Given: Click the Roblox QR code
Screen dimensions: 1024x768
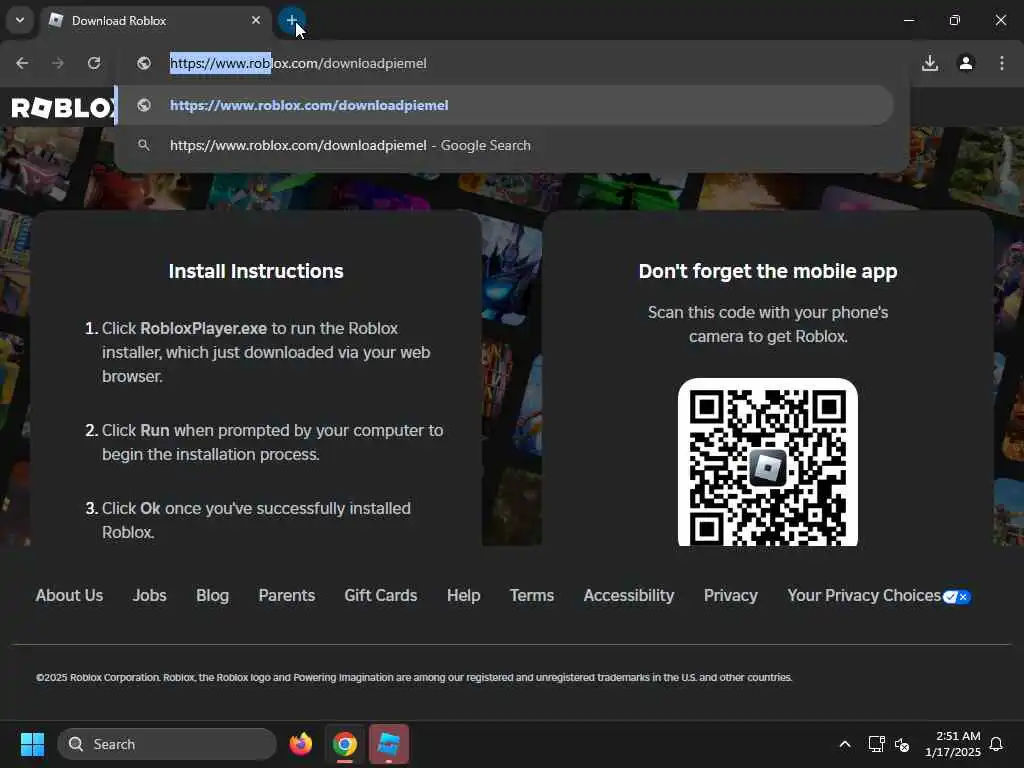Looking at the screenshot, I should tap(768, 462).
